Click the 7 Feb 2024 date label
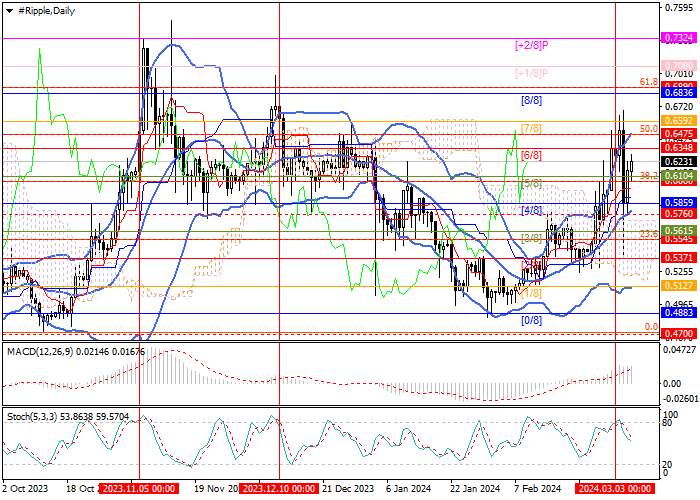The height and width of the screenshot is (500, 700). (536, 488)
